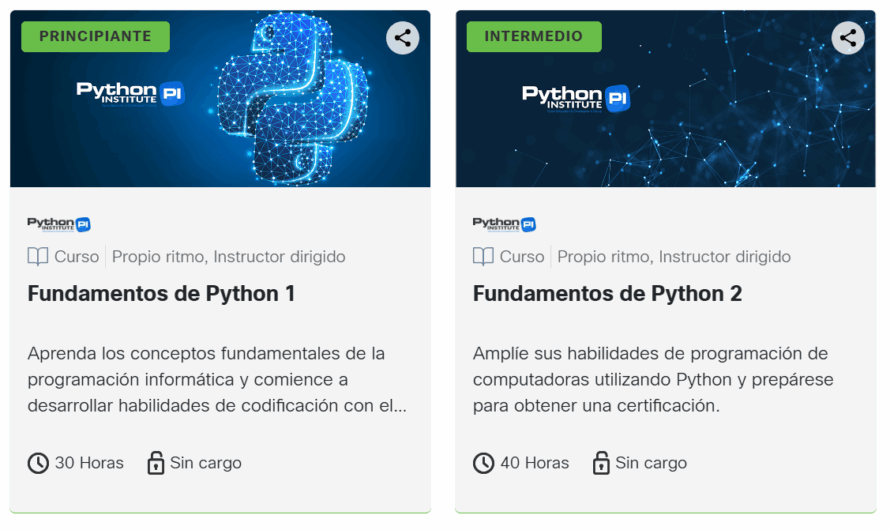This screenshot has width=890, height=530.
Task: Click the small Python Institute logo in Python 1 card
Action: tap(59, 224)
